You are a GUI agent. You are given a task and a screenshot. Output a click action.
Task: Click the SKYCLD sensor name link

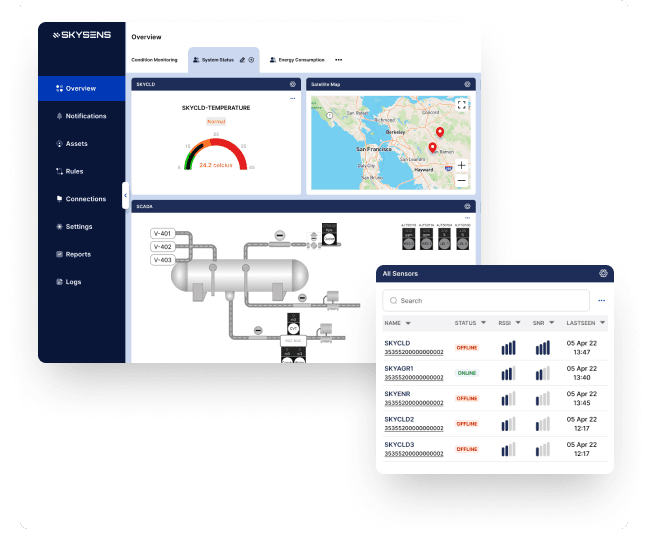coord(398,342)
